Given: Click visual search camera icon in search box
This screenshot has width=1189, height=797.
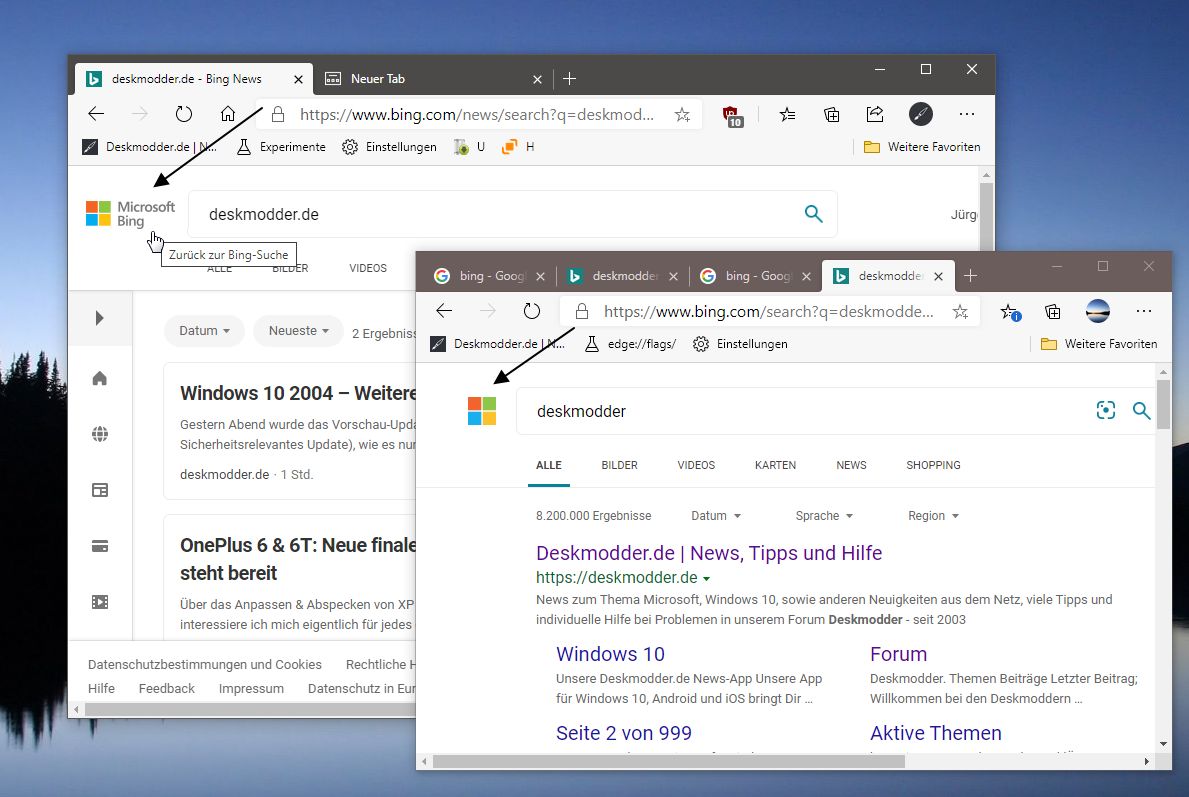Looking at the screenshot, I should click(x=1105, y=410).
